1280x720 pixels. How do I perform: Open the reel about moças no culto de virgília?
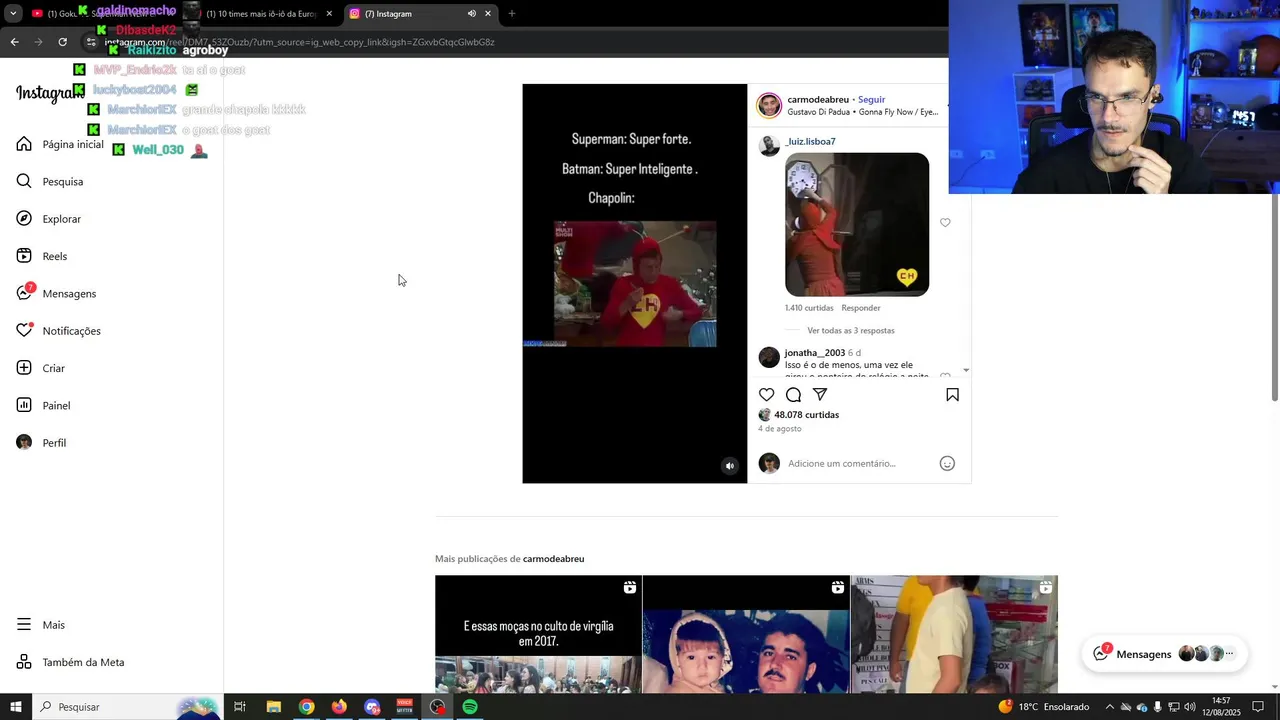[538, 634]
